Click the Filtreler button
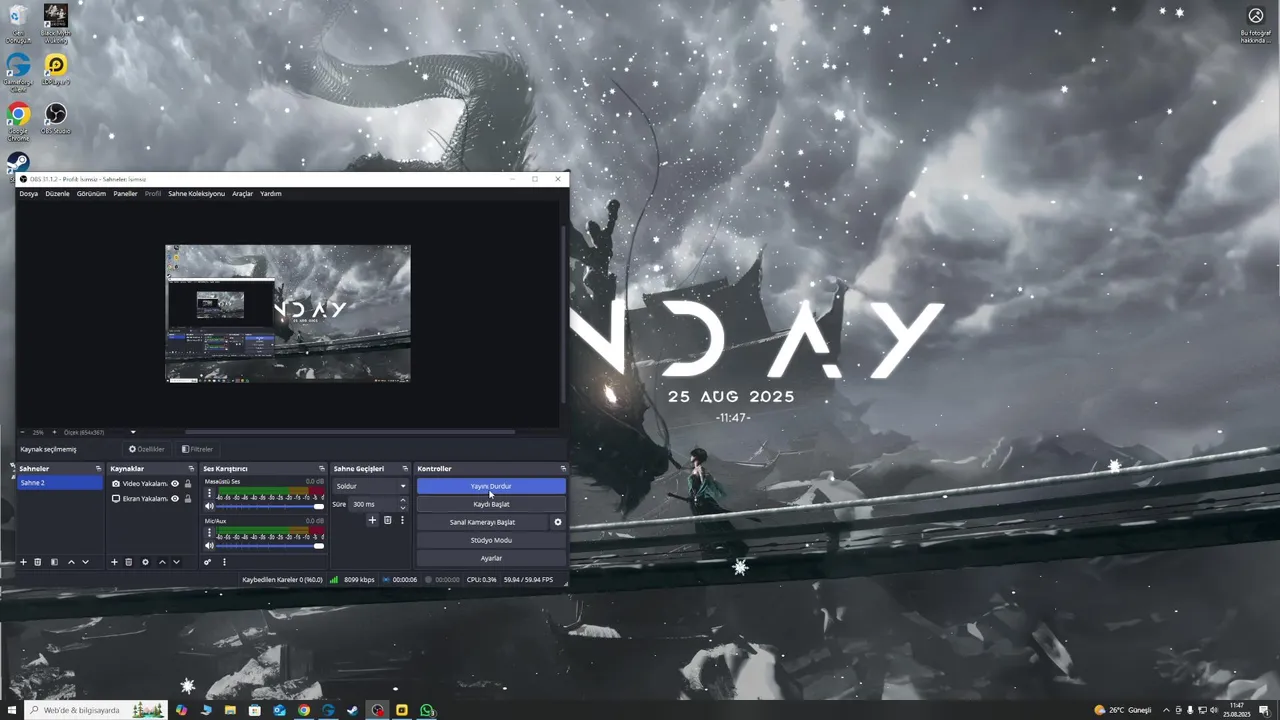The width and height of the screenshot is (1280, 720). point(198,449)
